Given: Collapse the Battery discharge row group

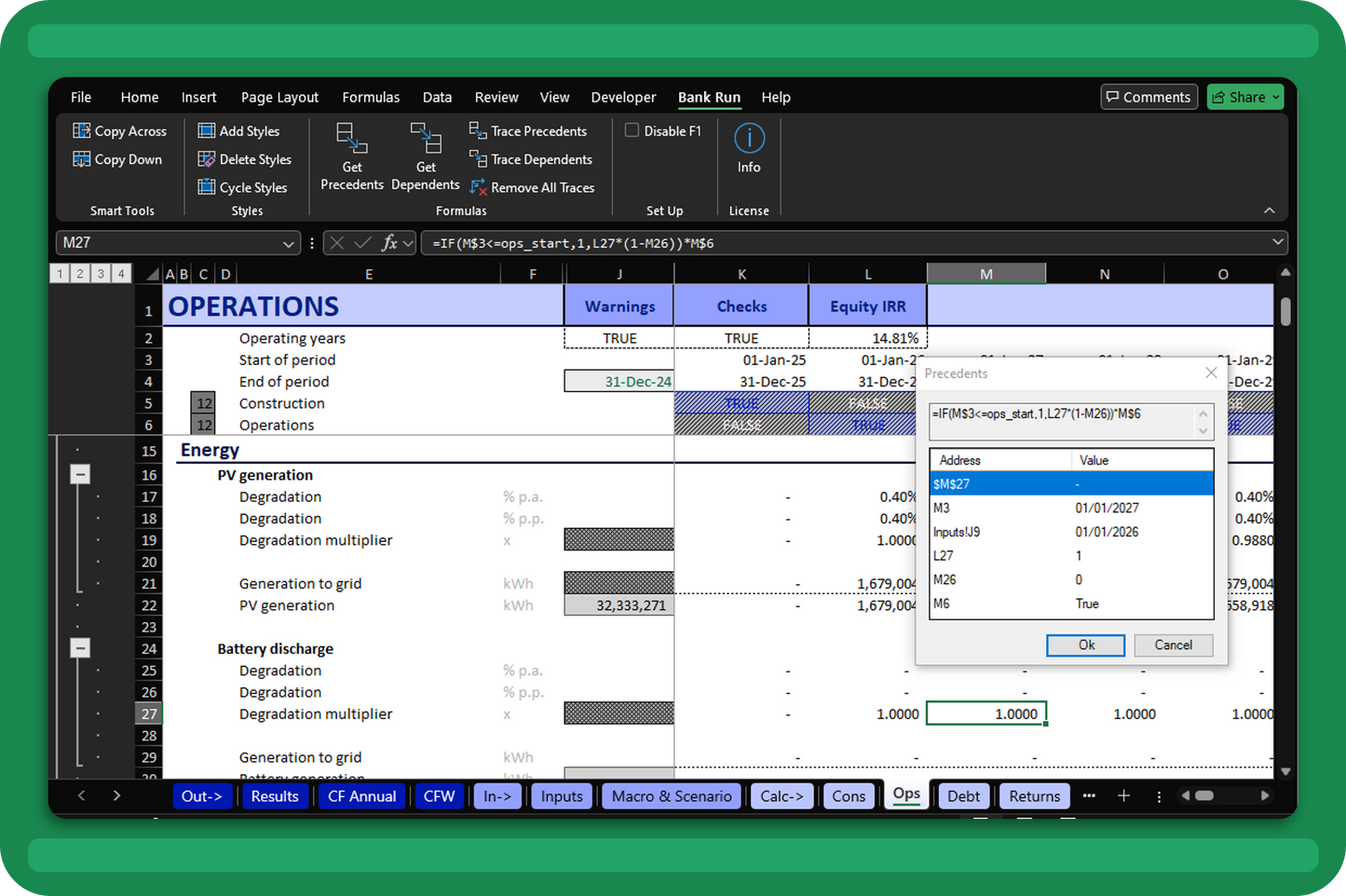Looking at the screenshot, I should pos(80,648).
